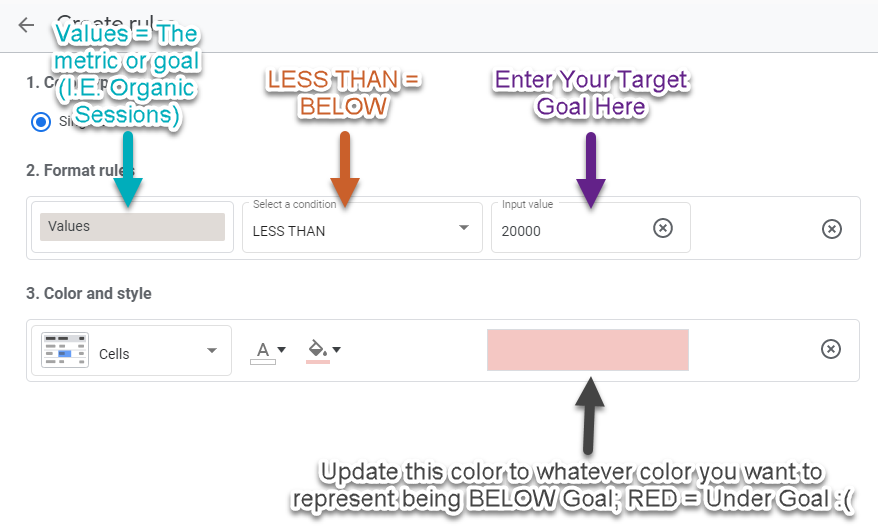Image resolution: width=888 pixels, height=528 pixels.
Task: Click the condition dropdown arrow
Action: pos(463,228)
